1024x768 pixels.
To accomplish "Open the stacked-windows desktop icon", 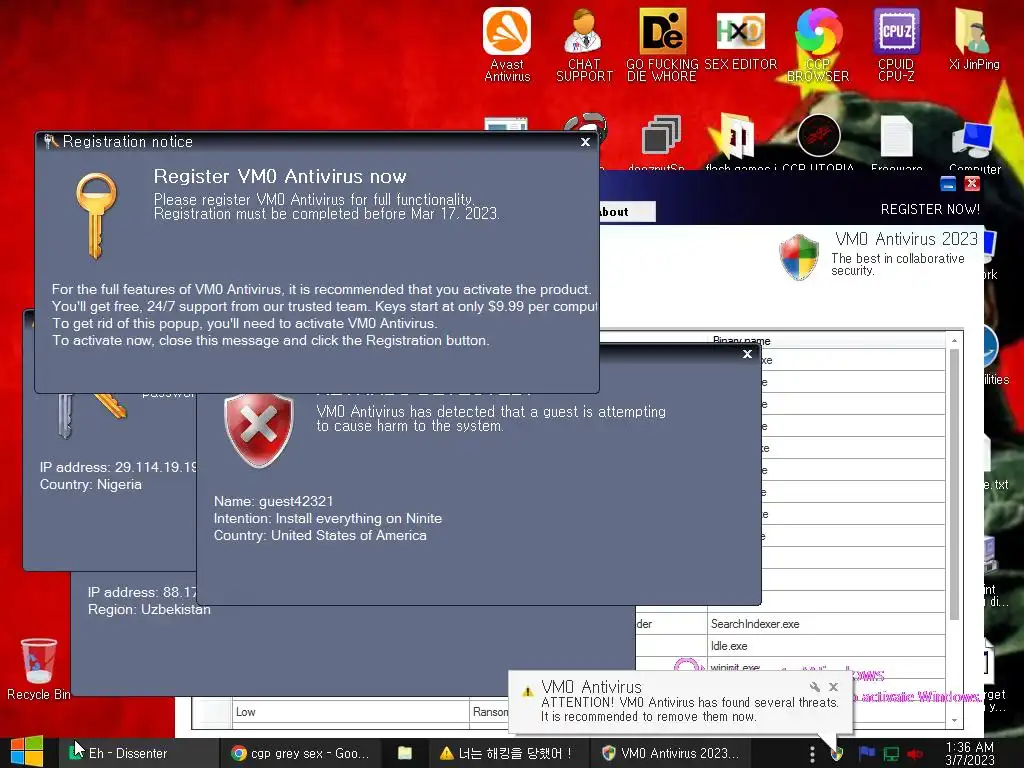I will click(x=661, y=136).
